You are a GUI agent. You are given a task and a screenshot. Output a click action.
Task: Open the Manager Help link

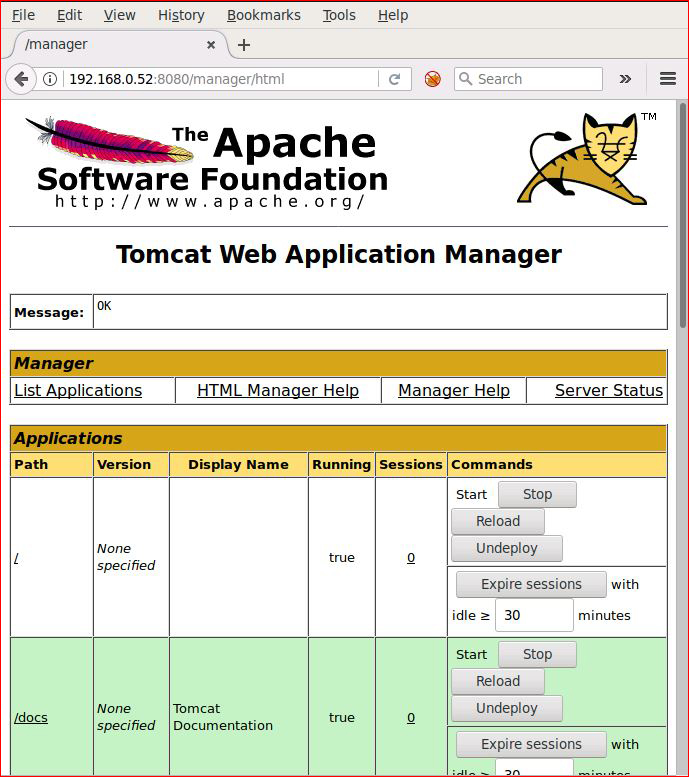tap(454, 390)
